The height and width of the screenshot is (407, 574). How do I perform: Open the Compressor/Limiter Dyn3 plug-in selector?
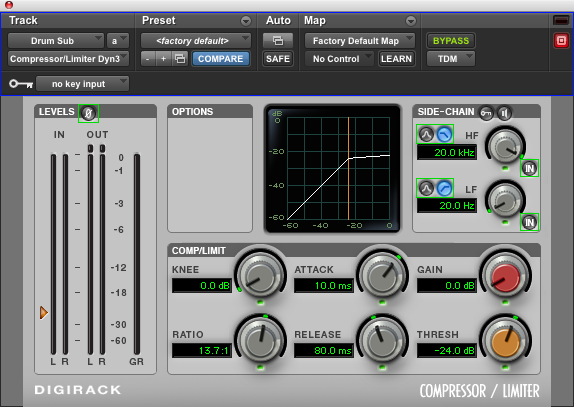tap(68, 59)
